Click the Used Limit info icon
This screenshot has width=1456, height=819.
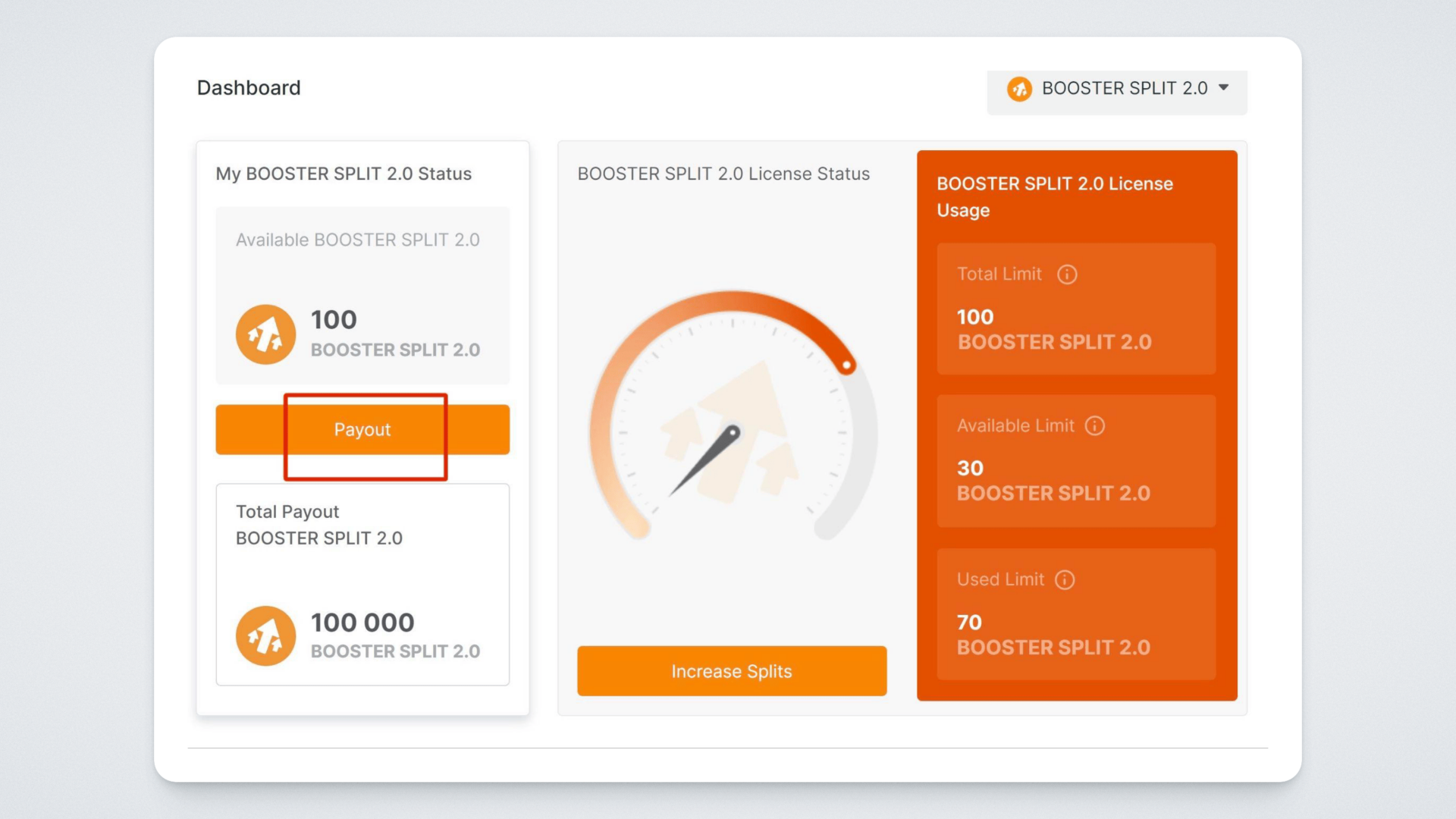tap(1065, 580)
